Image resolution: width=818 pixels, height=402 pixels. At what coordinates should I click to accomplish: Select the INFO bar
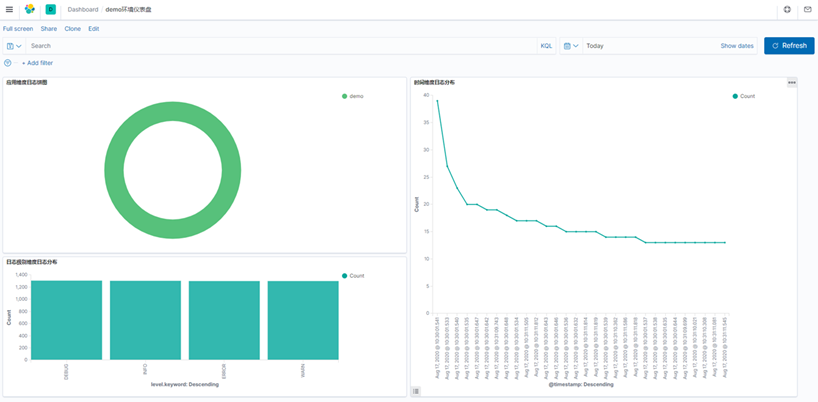(145, 320)
